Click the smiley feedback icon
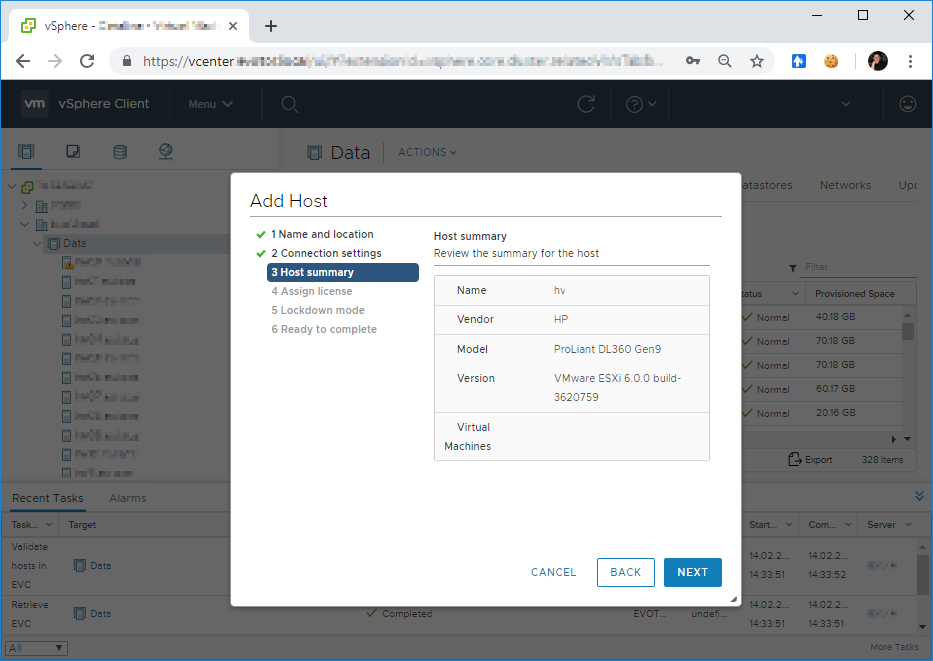This screenshot has width=933, height=661. 907,104
